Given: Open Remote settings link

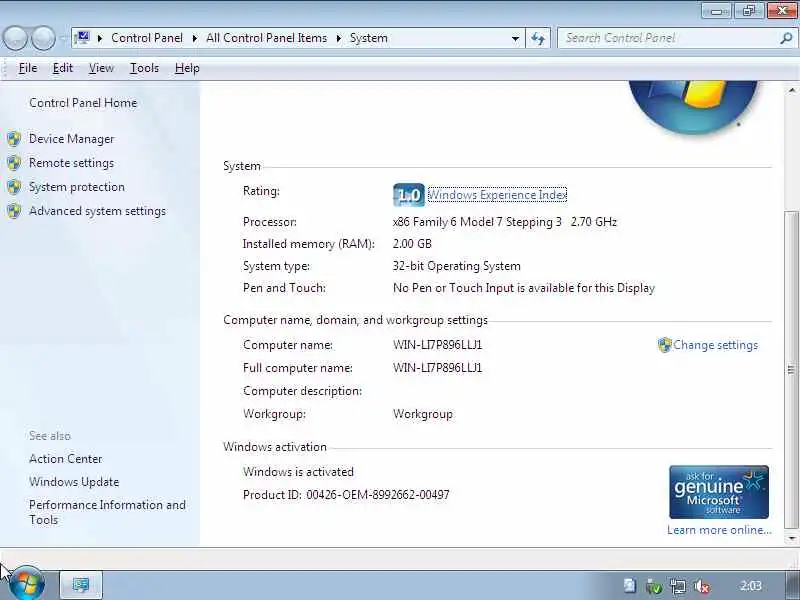Looking at the screenshot, I should (71, 163).
